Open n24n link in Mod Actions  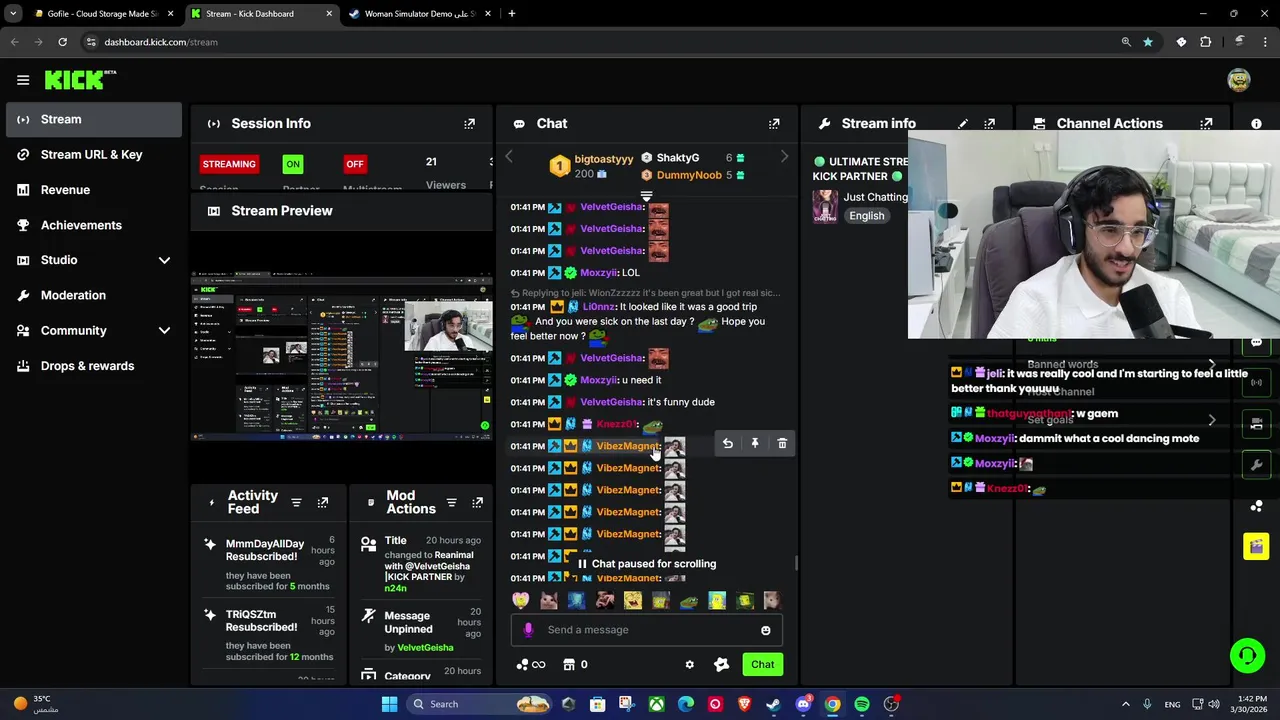[x=396, y=589]
